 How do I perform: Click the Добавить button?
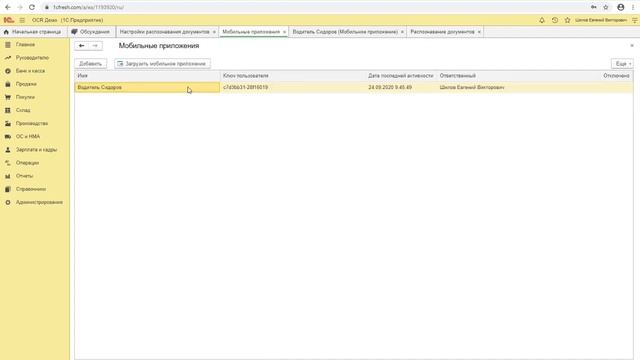(91, 64)
